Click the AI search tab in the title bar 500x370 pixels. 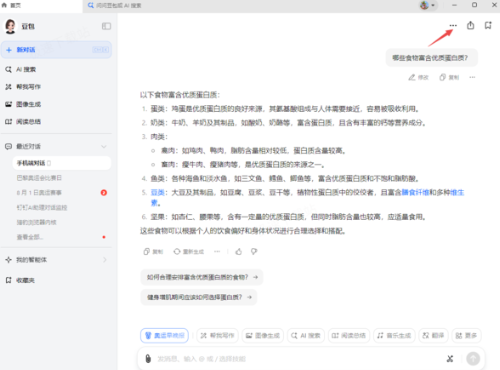(114, 5)
